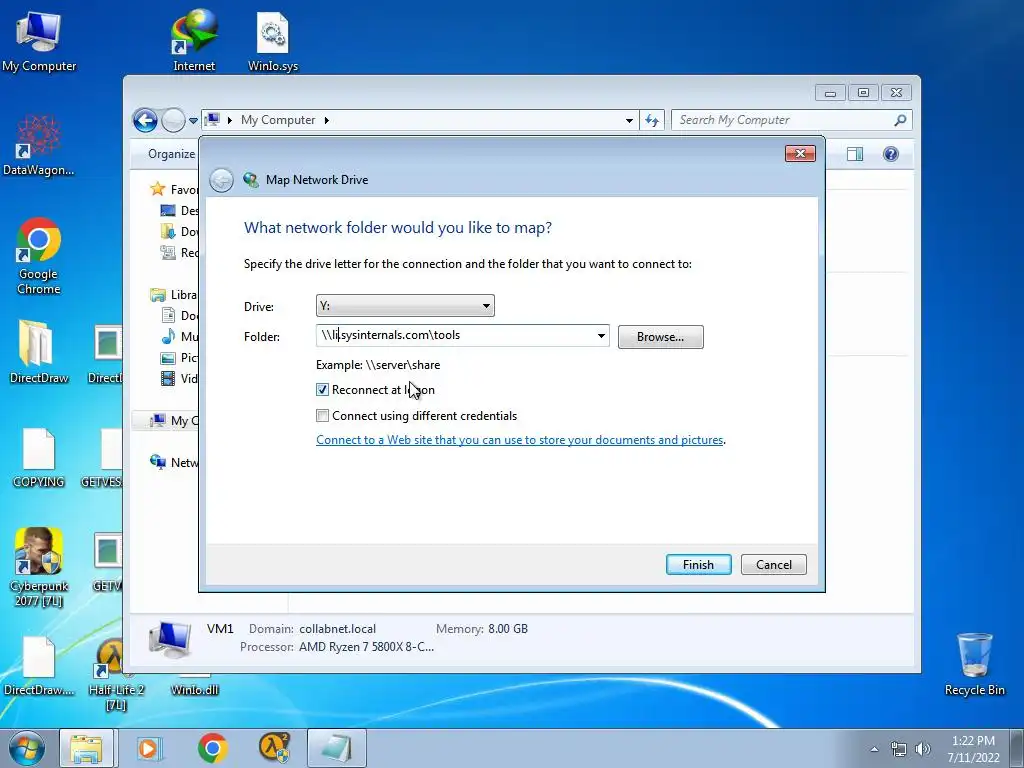Open Chrome from taskbar

click(x=212, y=748)
